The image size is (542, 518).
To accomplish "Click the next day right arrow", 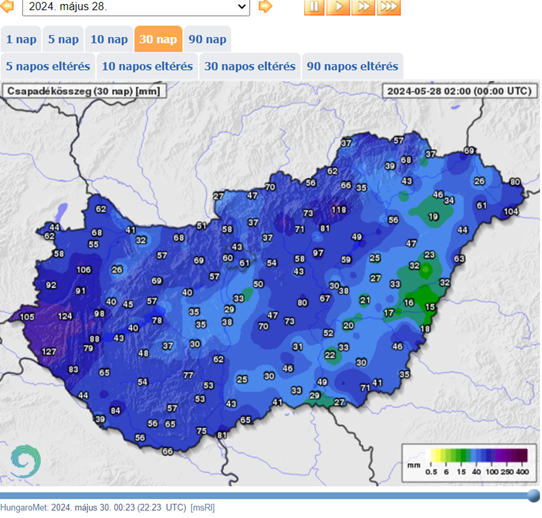I will coord(265,6).
